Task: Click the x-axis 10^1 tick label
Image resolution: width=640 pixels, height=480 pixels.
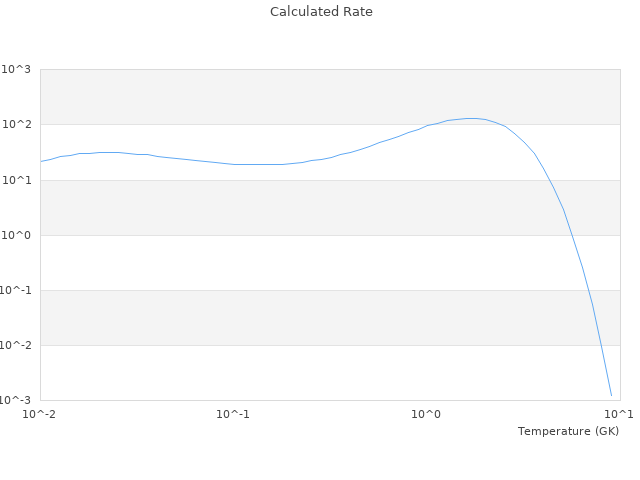Action: coord(618,414)
